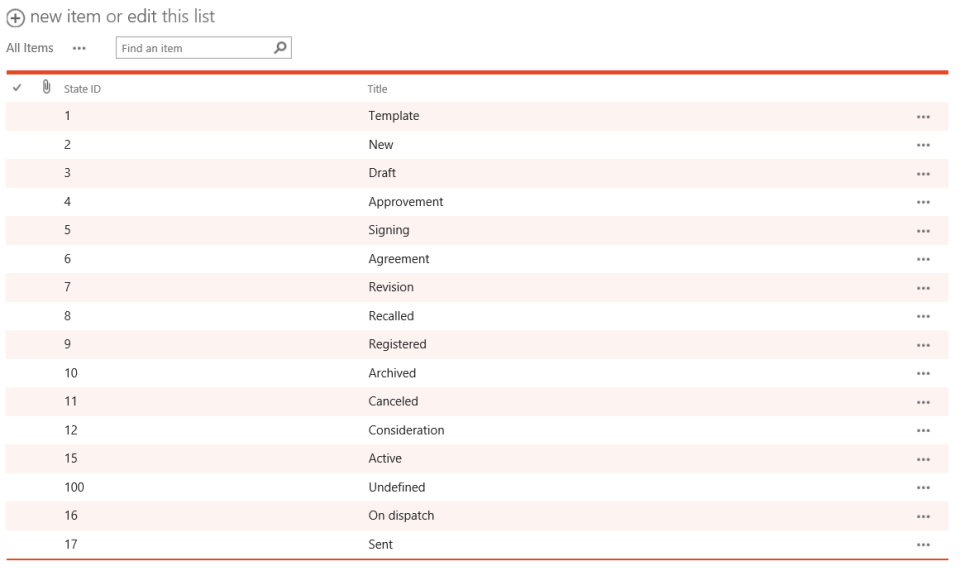The width and height of the screenshot is (960, 571).
Task: Expand views menu next to All Items
Action: click(80, 48)
